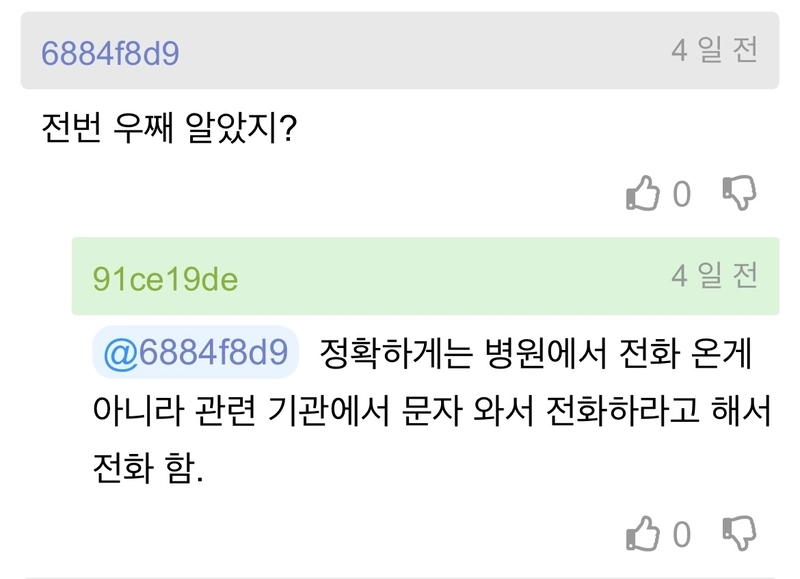
Task: Select the word "병원에서" in the reply
Action: click(545, 353)
